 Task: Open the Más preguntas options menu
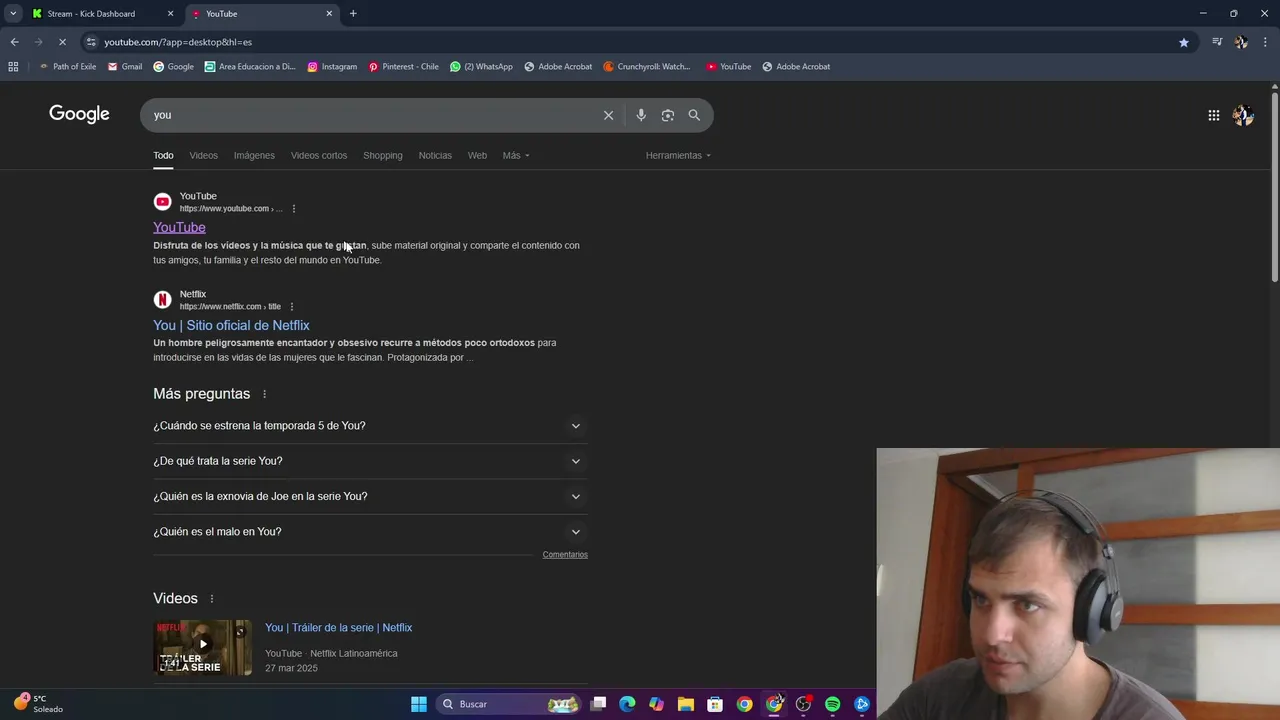tap(264, 394)
